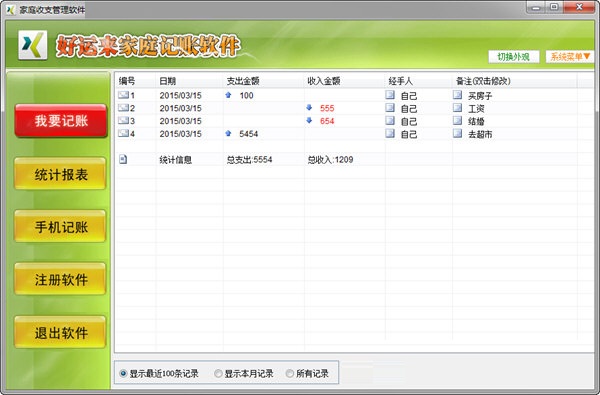The image size is (600, 395).
Task: Click the note icon beside 工资
Action: [x=457, y=108]
